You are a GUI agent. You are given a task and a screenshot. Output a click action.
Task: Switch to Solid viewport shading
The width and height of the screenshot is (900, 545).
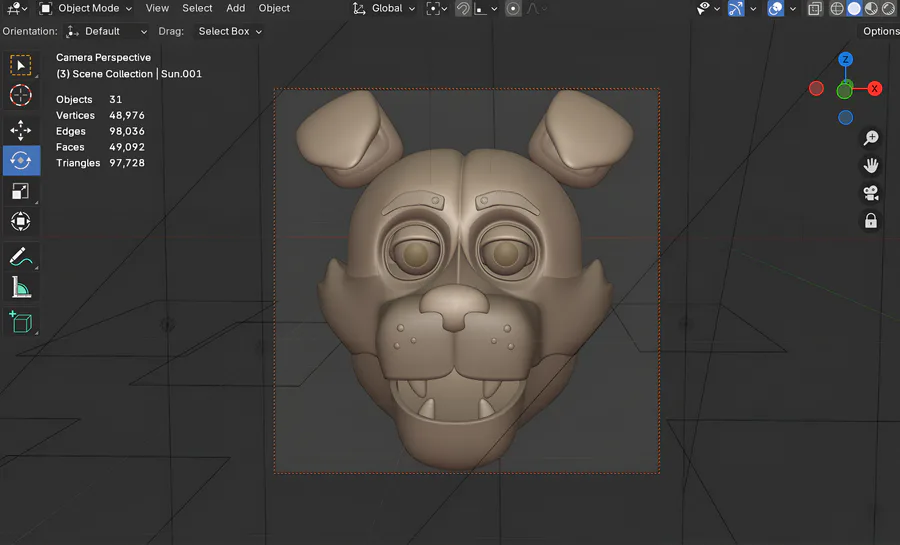854,8
